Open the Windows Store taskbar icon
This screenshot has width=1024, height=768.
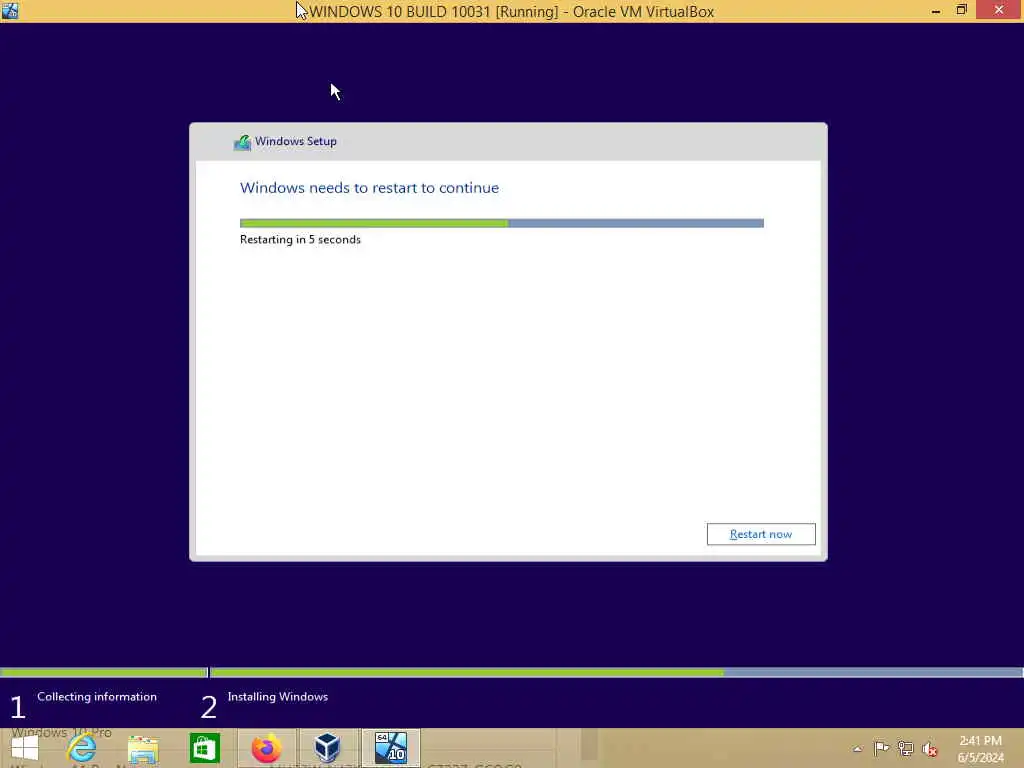tap(204, 748)
